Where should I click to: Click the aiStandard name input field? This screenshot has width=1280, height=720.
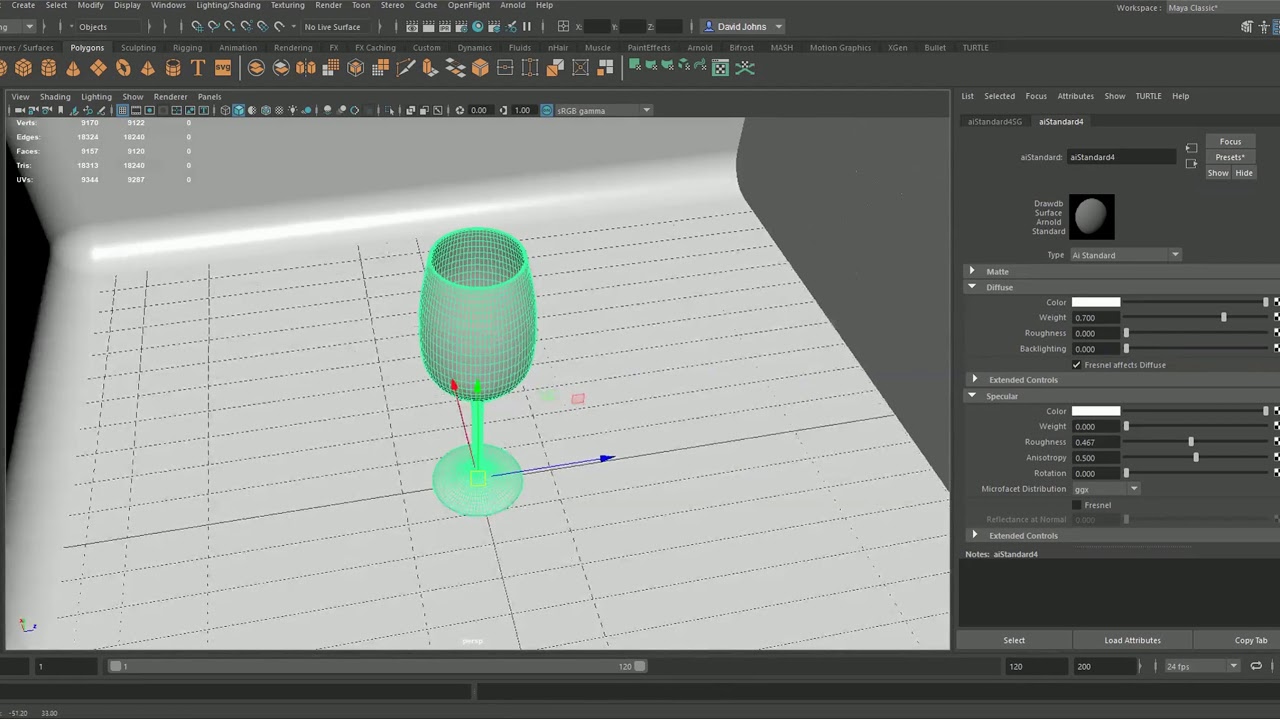(x=1122, y=157)
